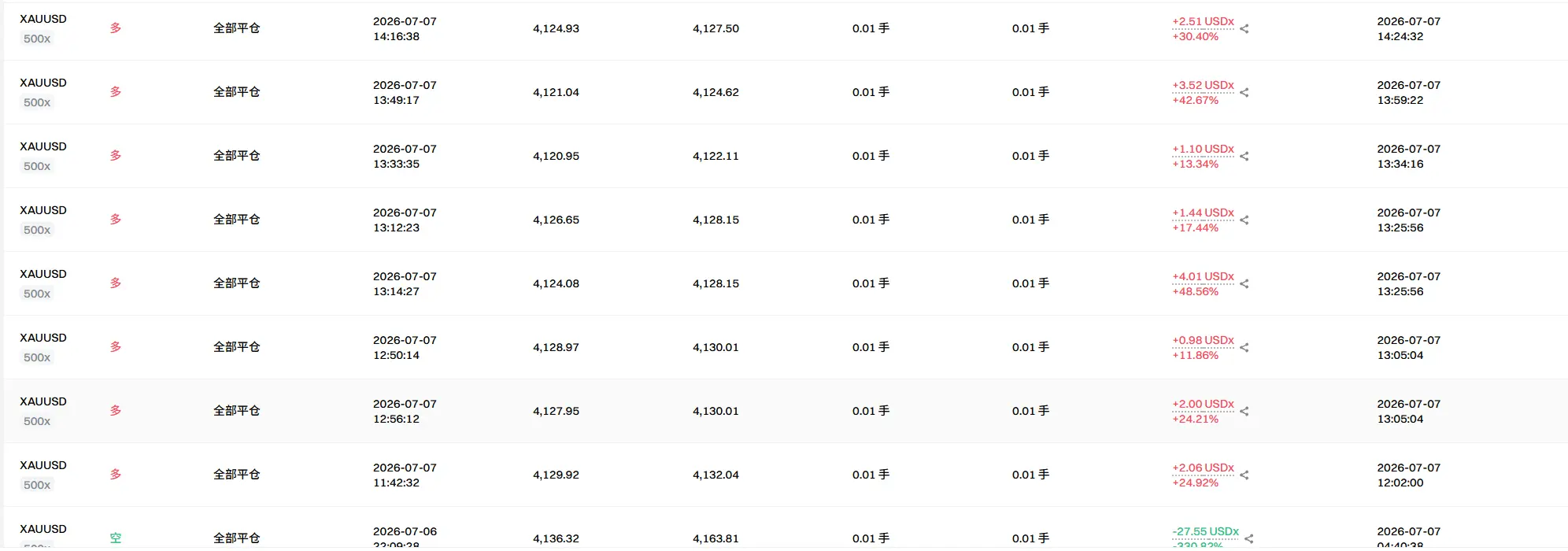Share the -27.55 USDx loss trade
This screenshot has width=1568, height=551.
pos(1249,539)
